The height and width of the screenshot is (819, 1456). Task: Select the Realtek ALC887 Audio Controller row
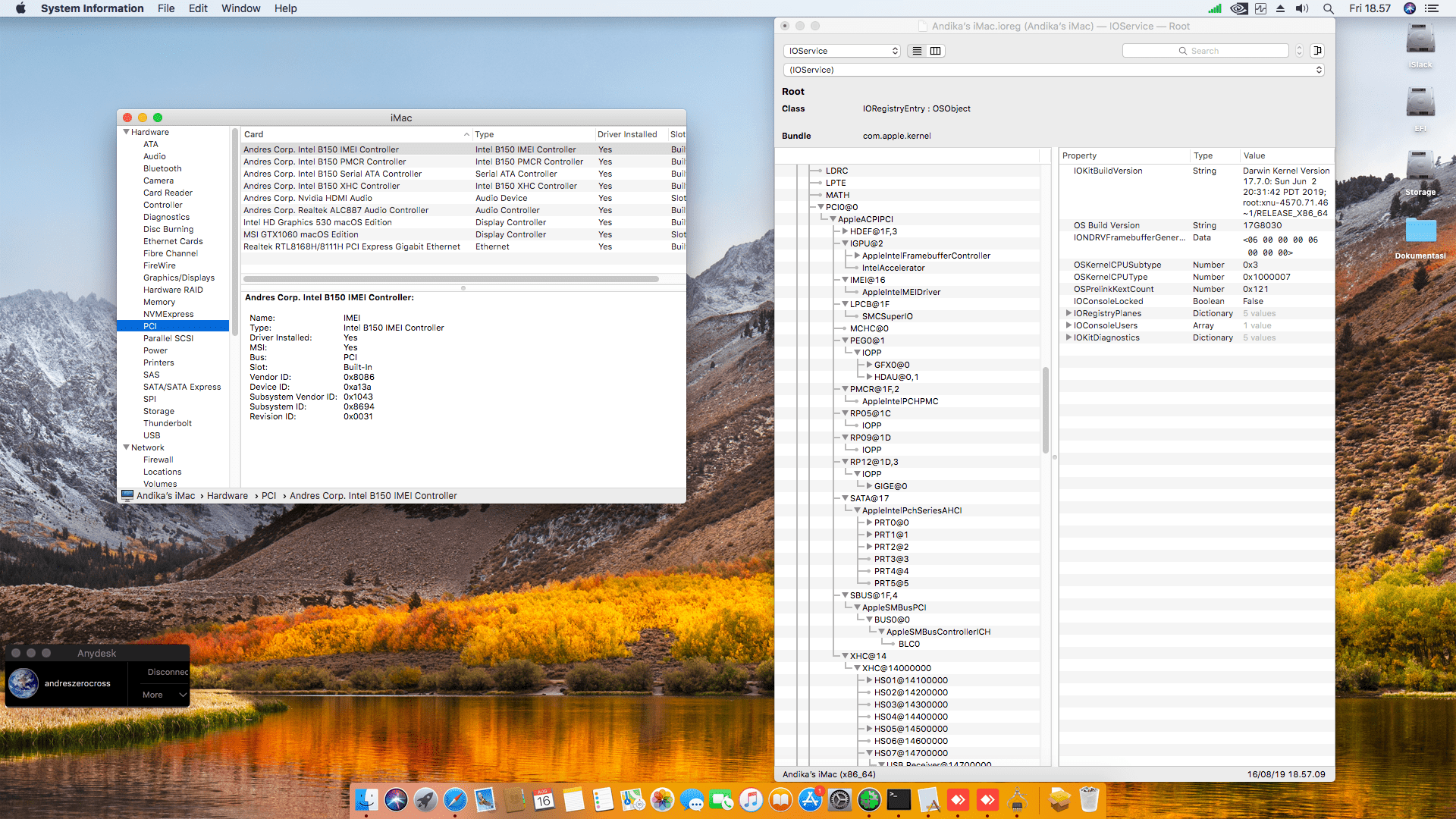[x=463, y=210]
